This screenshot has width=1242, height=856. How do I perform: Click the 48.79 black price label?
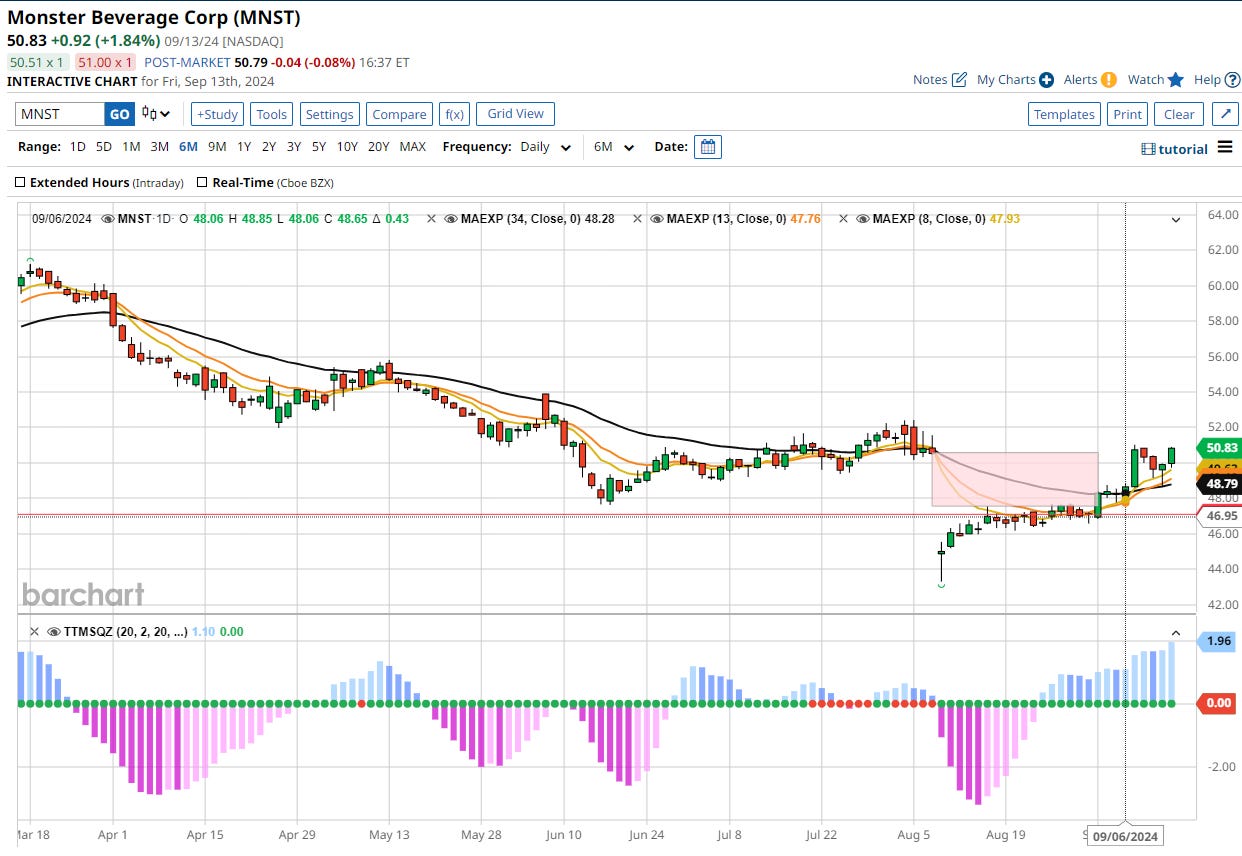point(1218,483)
